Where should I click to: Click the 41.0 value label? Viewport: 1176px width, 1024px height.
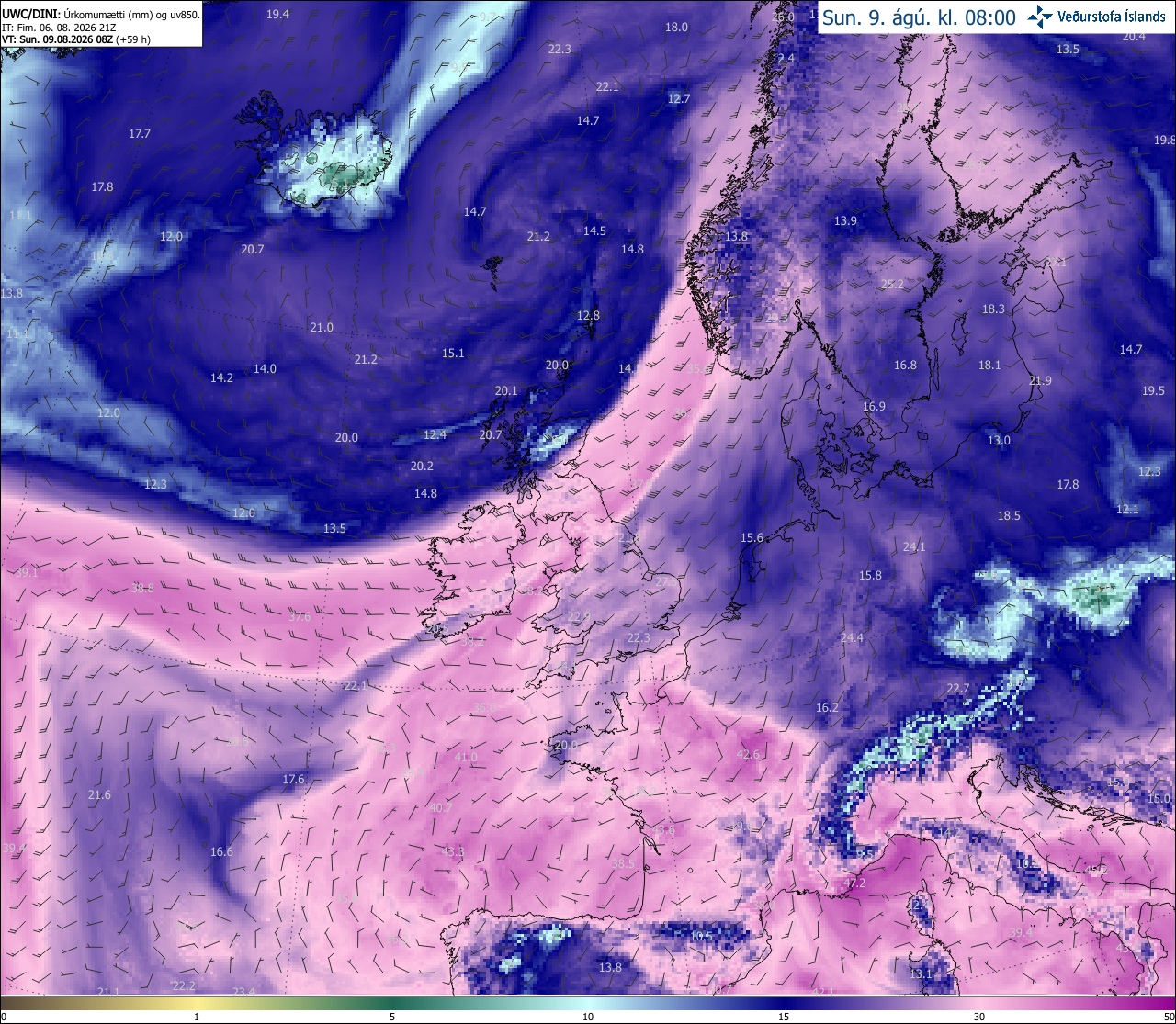(x=466, y=758)
